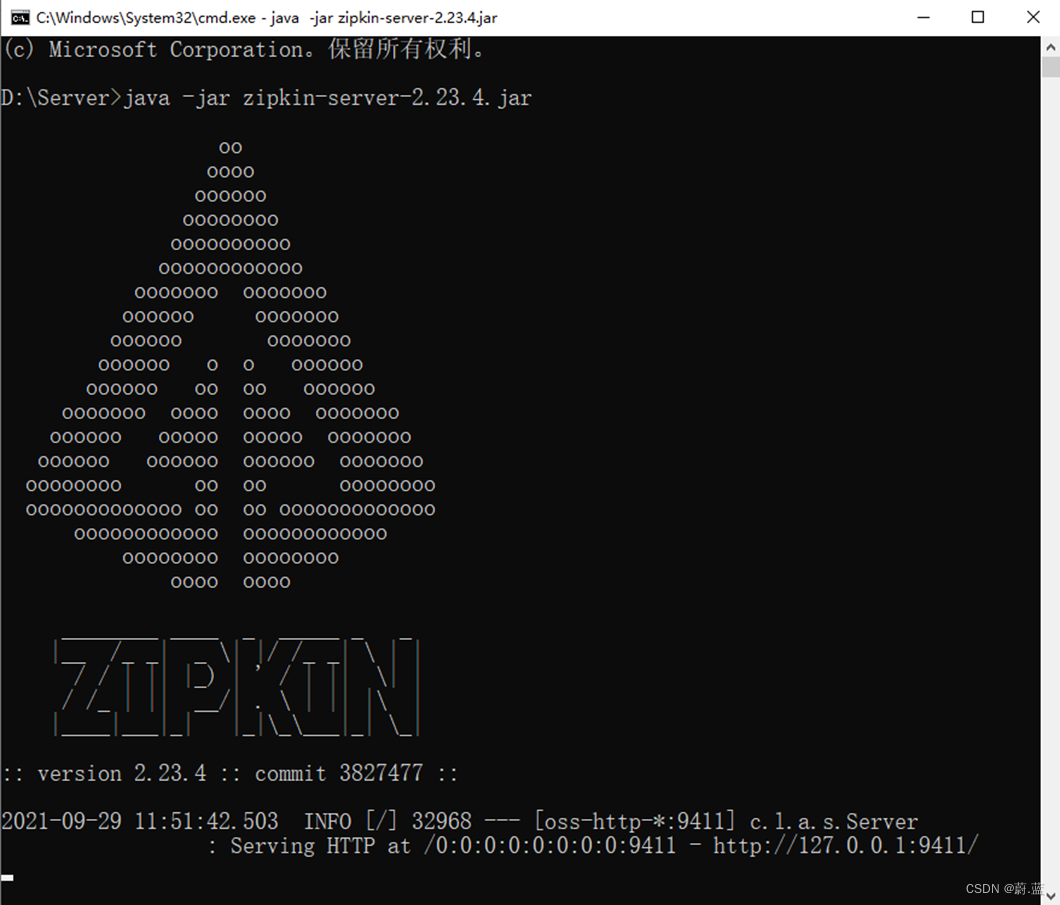Viewport: 1060px width, 905px height.
Task: Minimize the cmd.exe window
Action: point(923,18)
